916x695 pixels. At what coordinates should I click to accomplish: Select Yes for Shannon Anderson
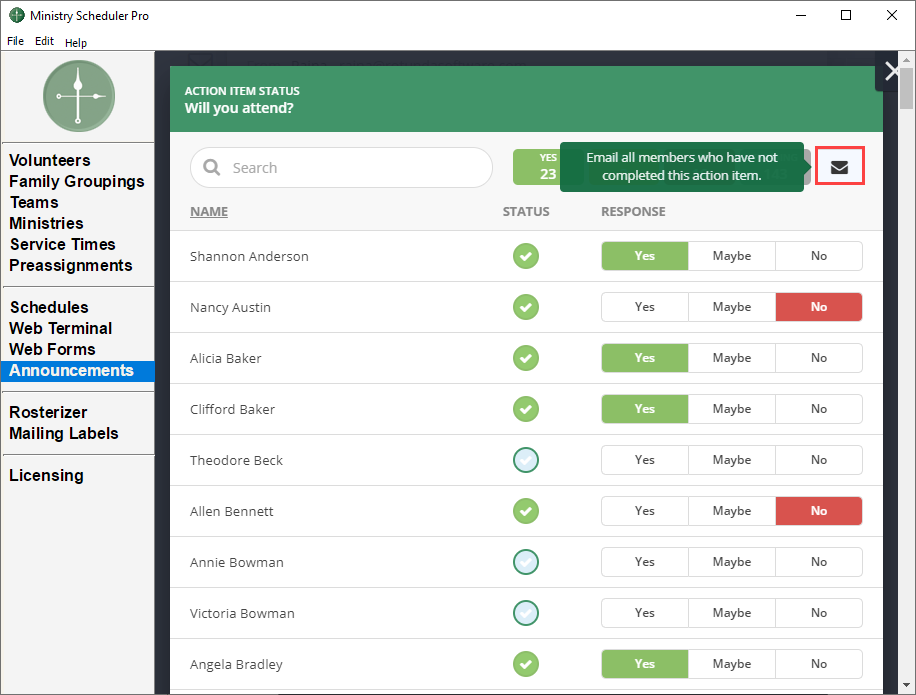tap(644, 256)
